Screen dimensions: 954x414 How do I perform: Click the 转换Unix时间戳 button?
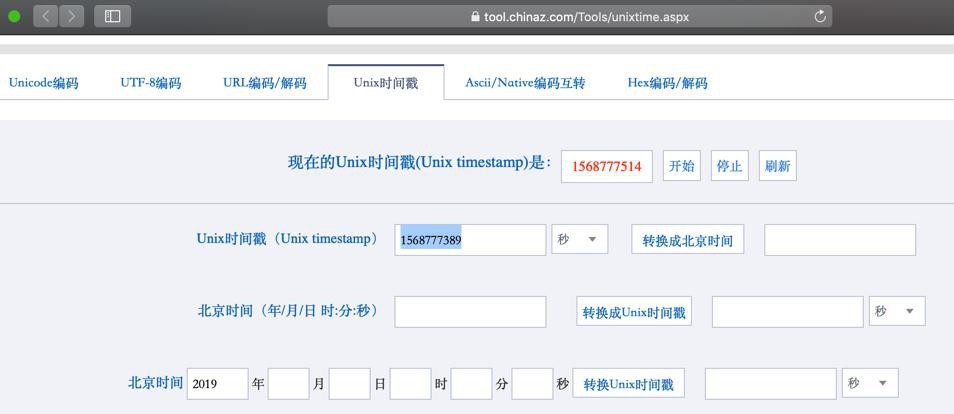pyautogui.click(x=628, y=384)
